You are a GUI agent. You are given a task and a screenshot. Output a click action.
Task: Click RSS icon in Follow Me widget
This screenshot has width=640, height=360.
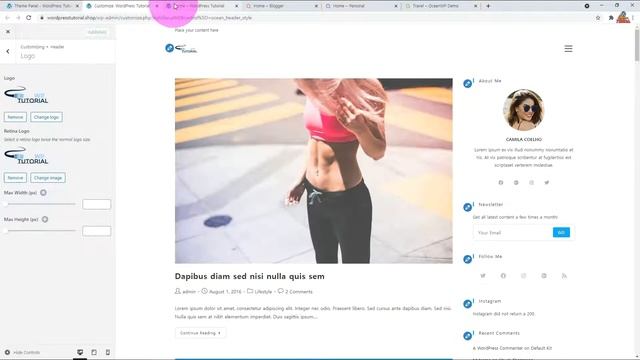564,276
